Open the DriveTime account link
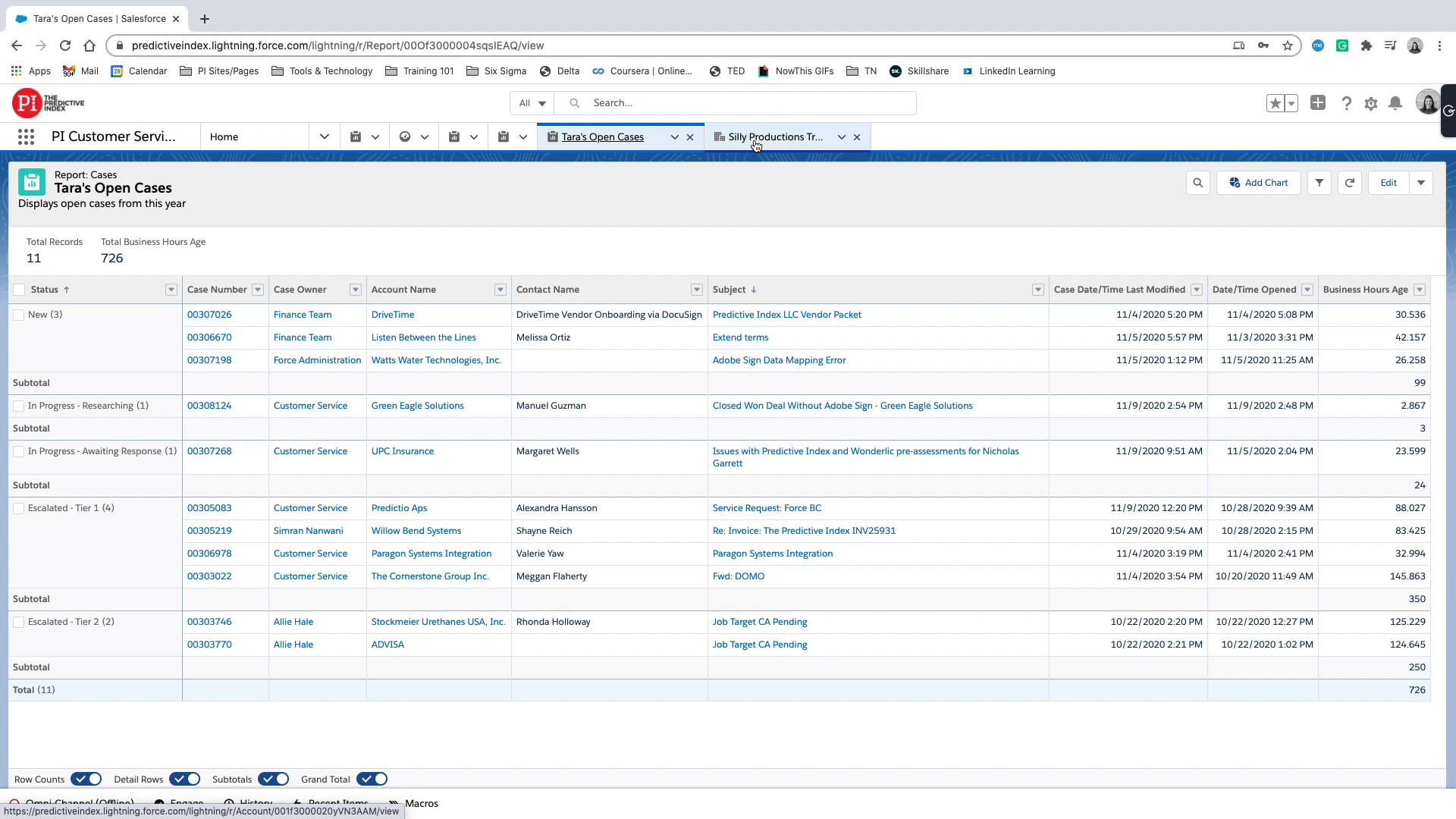 click(393, 315)
